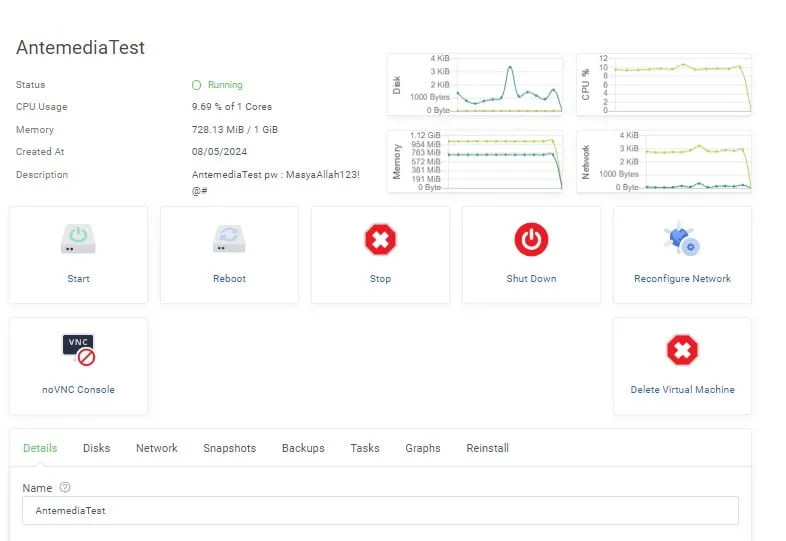This screenshot has height=541, width=786.
Task: Switch to the Graphs tab
Action: coord(423,448)
